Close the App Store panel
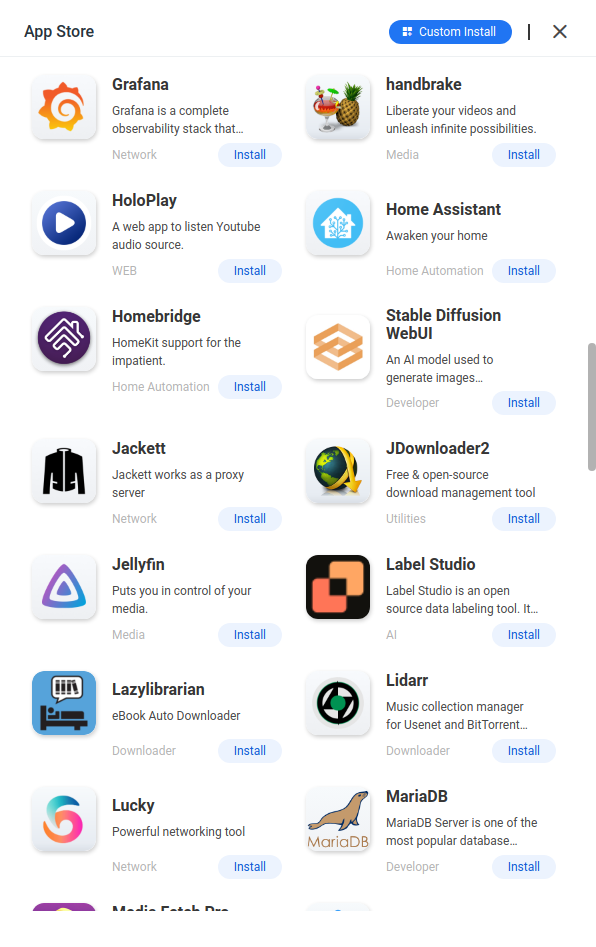The height and width of the screenshot is (947, 596). tap(560, 31)
